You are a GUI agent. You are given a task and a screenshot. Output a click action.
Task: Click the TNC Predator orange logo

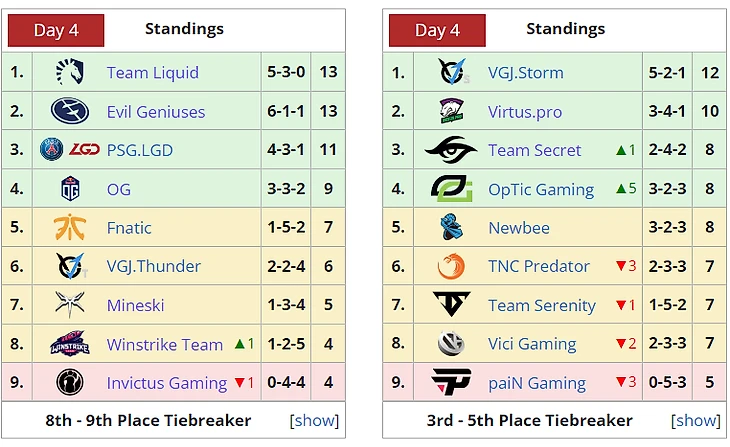pos(451,266)
